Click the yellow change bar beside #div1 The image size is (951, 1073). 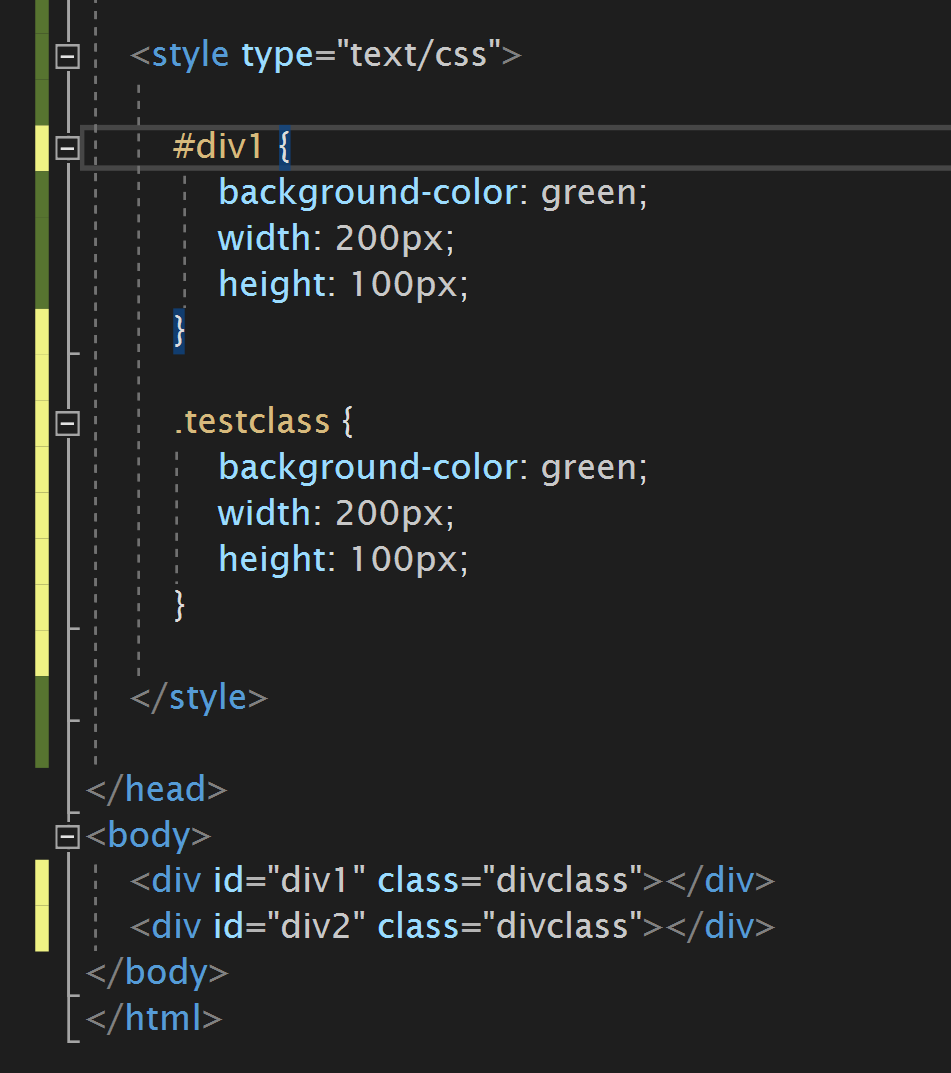(41, 146)
